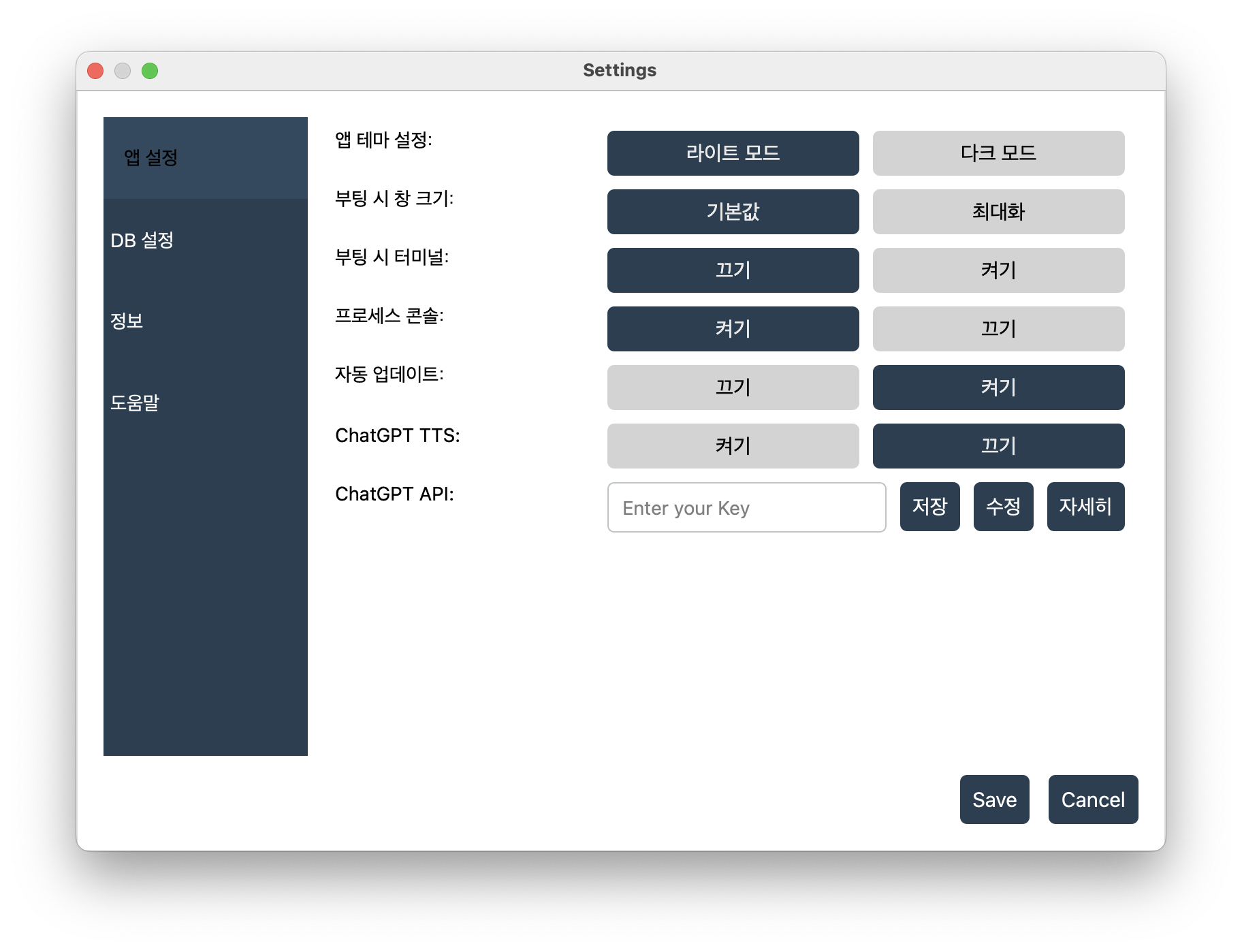Viewport: 1242px width, 952px height.
Task: Click the Cancel button
Action: (x=1093, y=799)
